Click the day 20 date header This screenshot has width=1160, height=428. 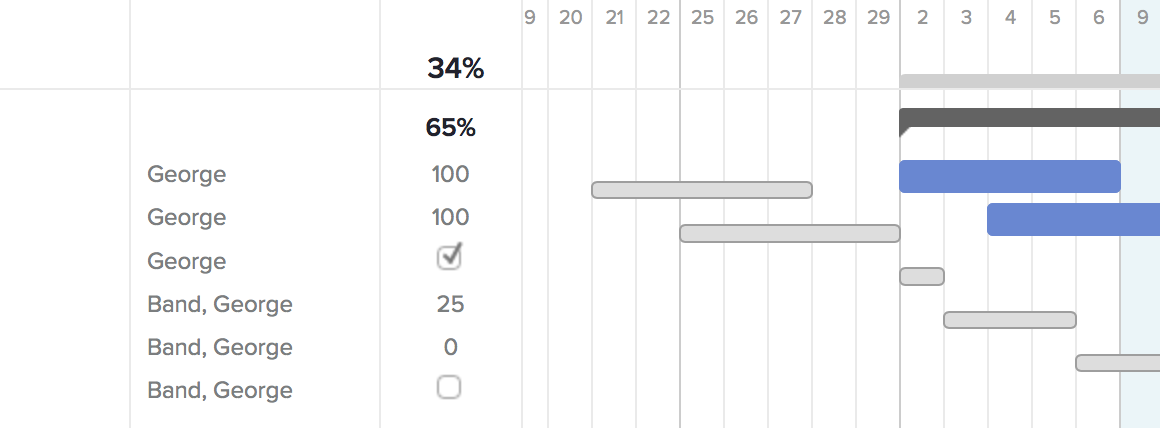570,17
